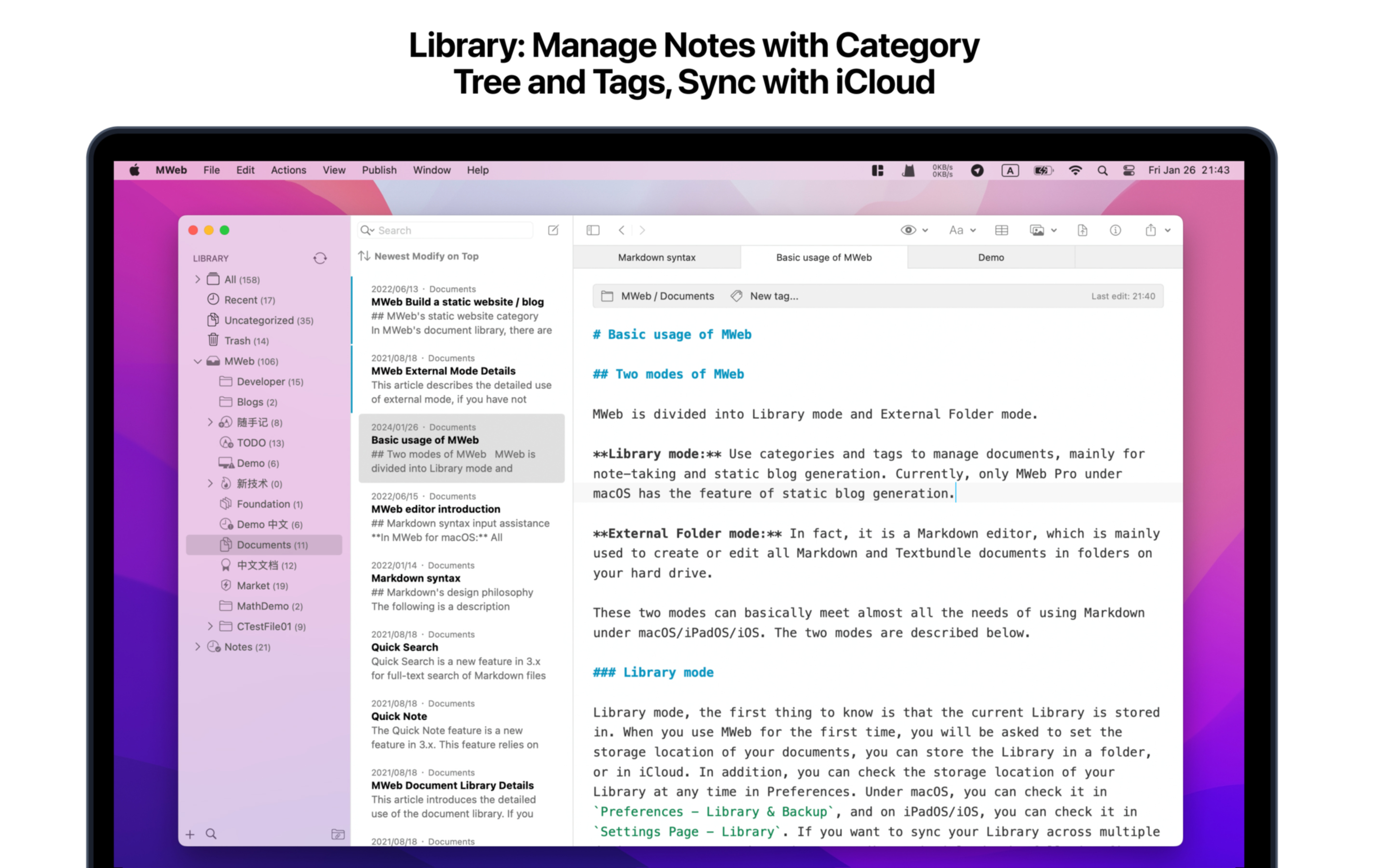Open the Aa text appearance control

pyautogui.click(x=958, y=230)
